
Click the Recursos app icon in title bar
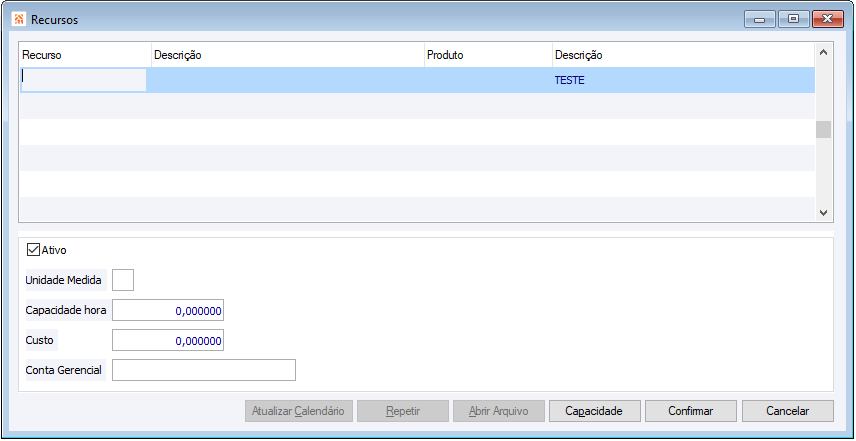pyautogui.click(x=20, y=20)
